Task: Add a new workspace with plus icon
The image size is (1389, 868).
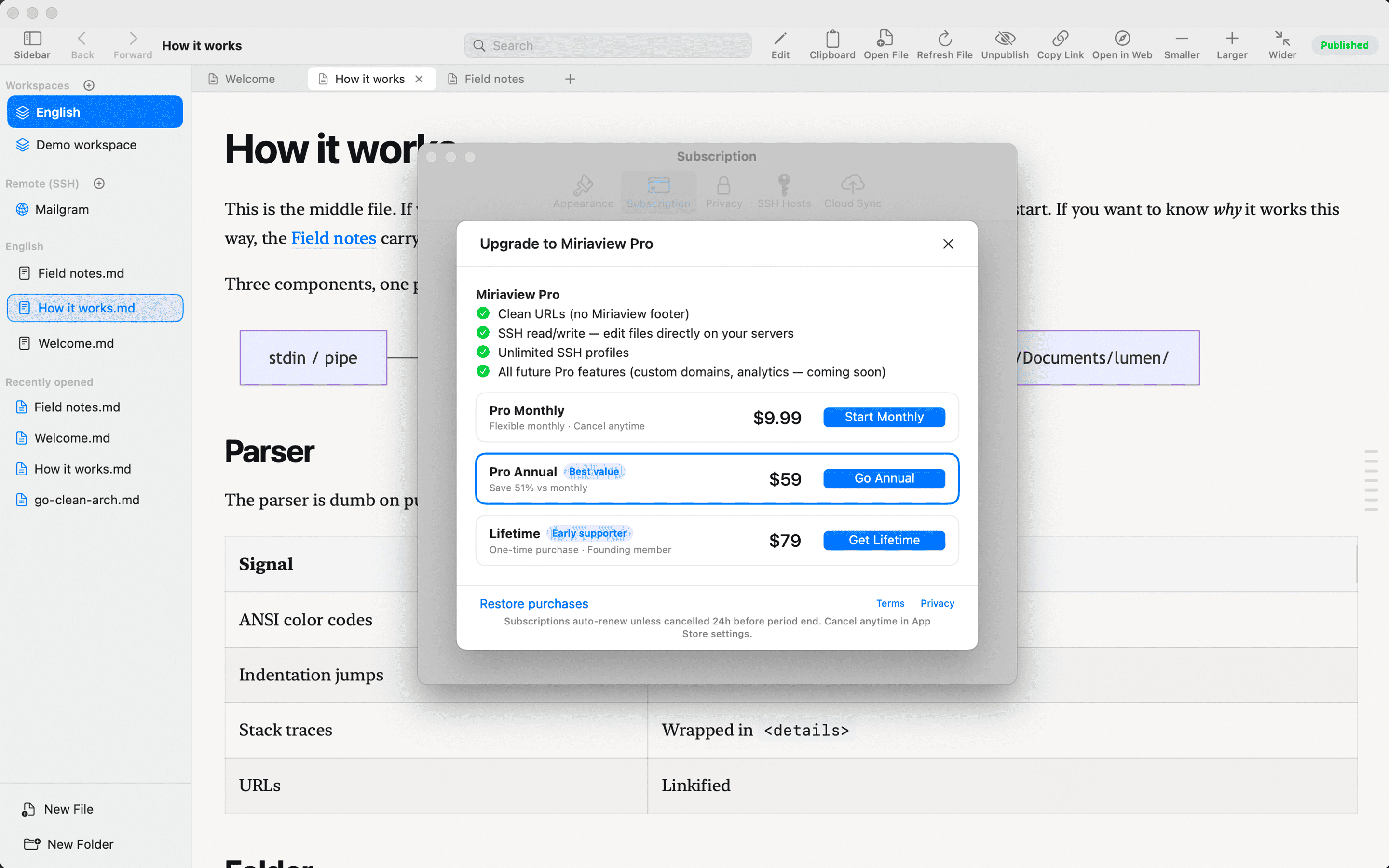Action: tap(89, 85)
